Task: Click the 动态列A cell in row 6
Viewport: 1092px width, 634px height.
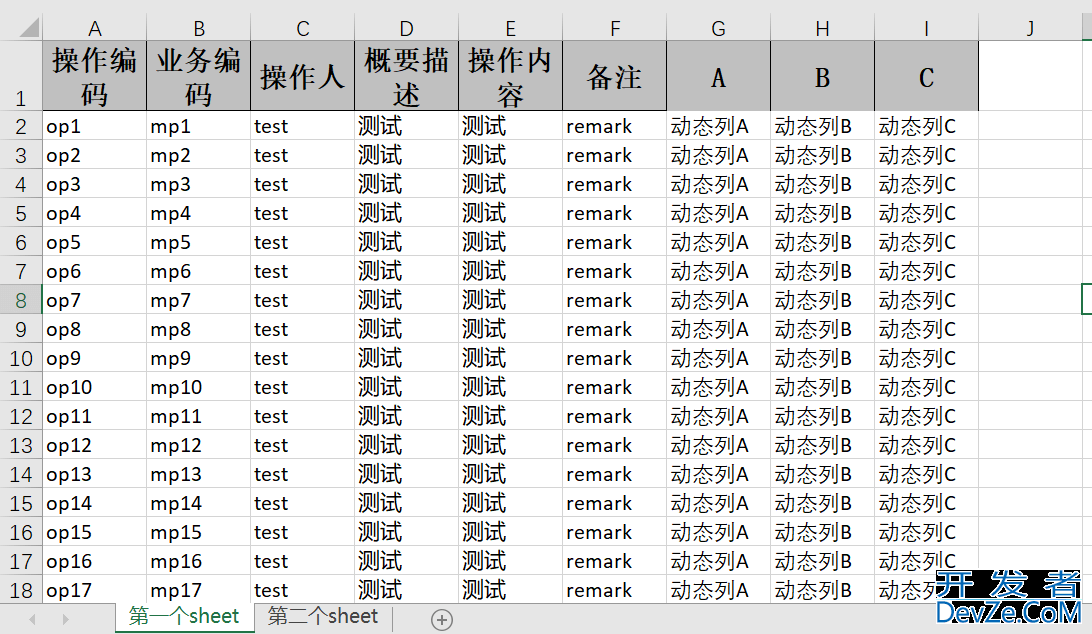Action: (718, 271)
